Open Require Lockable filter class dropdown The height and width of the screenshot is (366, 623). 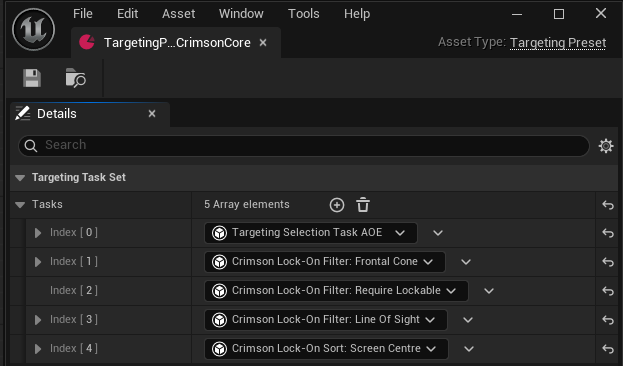coord(336,291)
